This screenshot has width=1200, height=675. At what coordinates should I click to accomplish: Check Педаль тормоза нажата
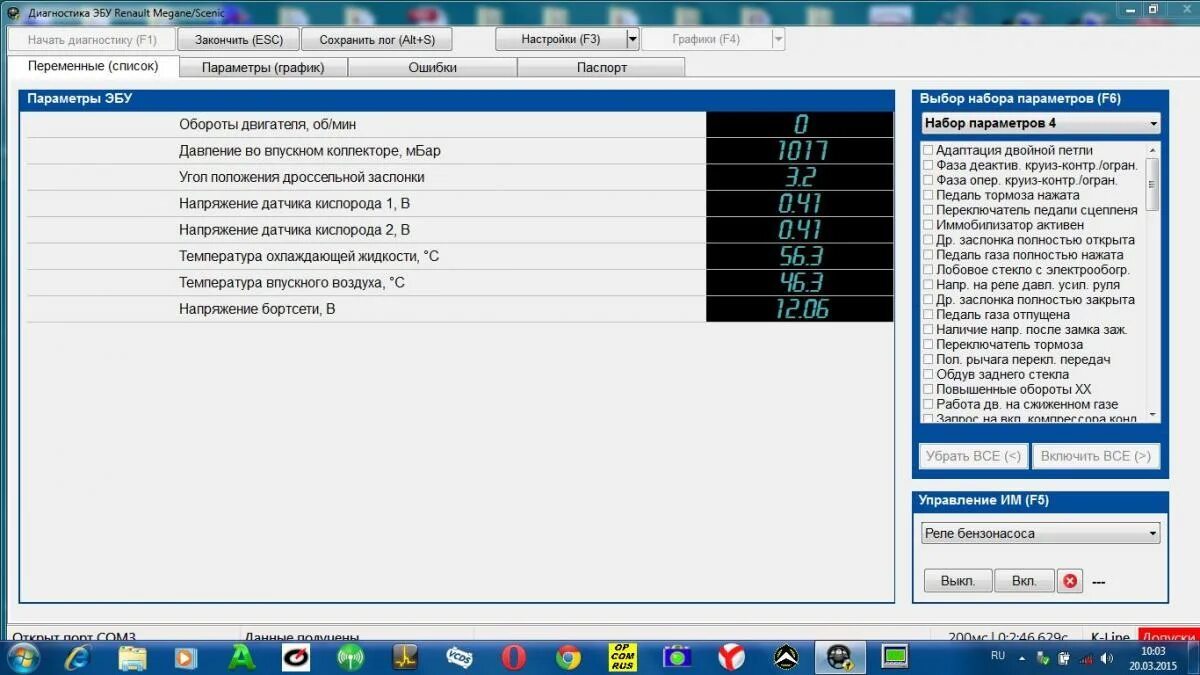928,195
